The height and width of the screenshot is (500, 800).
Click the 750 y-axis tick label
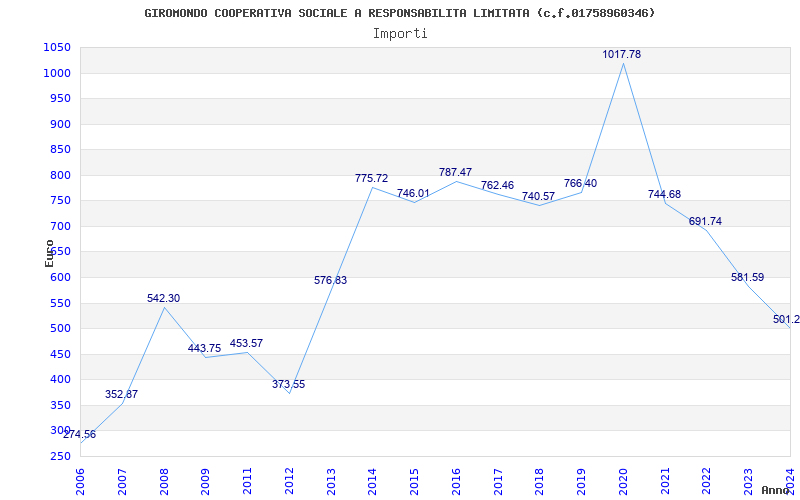click(x=61, y=201)
